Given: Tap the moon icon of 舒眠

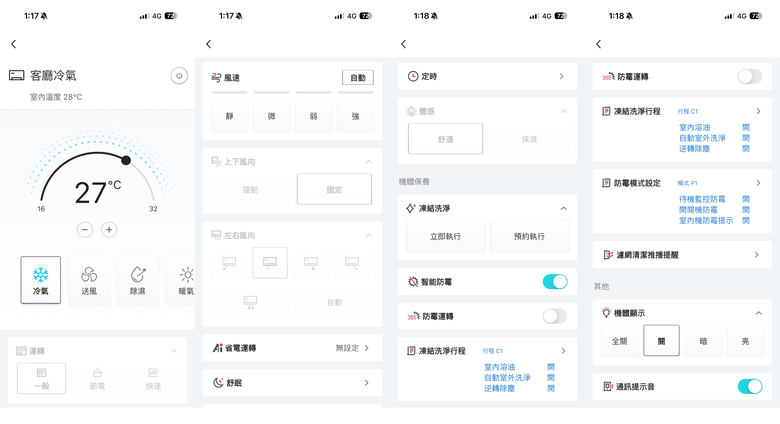Looking at the screenshot, I should click(x=218, y=383).
